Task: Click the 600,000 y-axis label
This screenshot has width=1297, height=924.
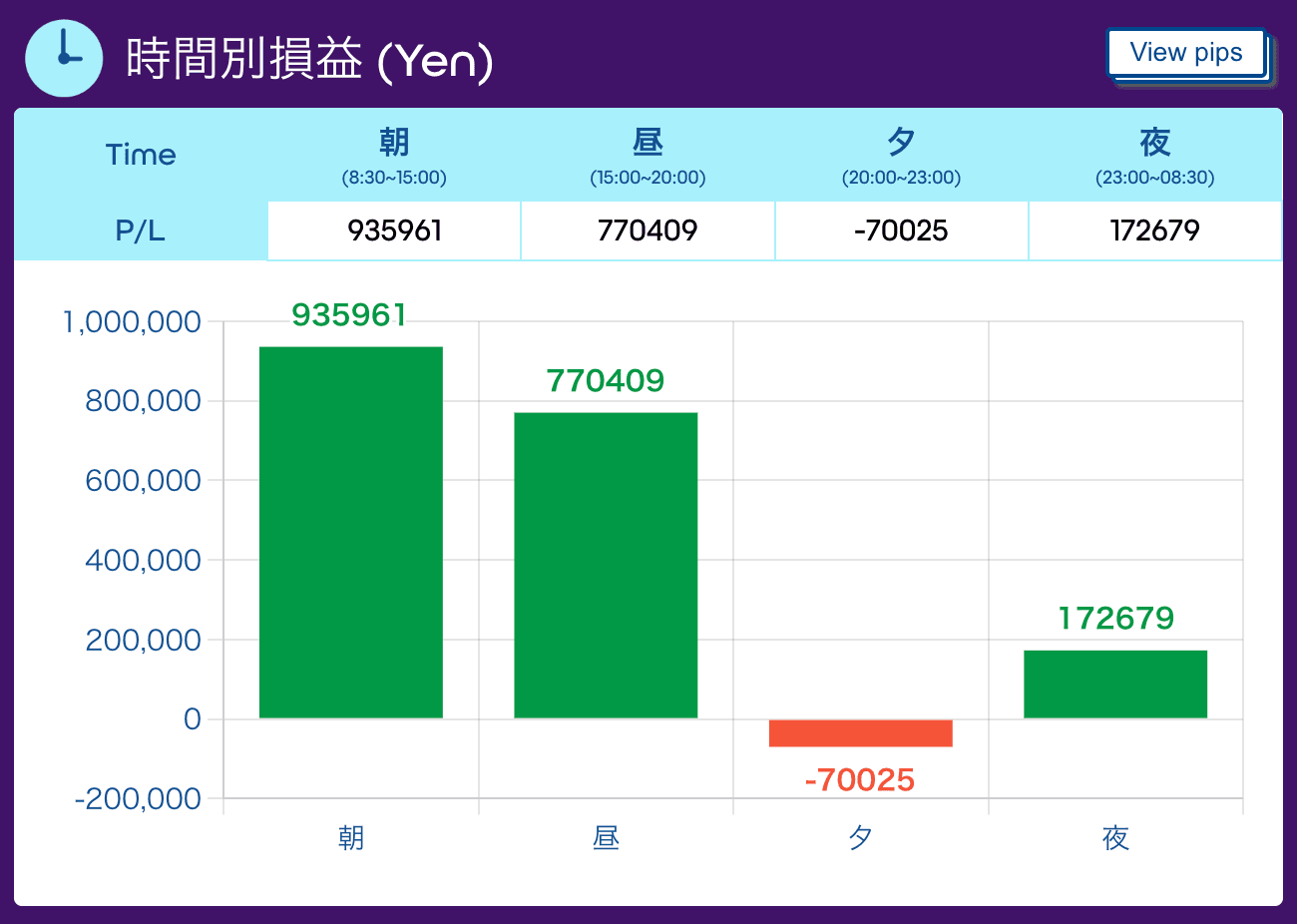Action: point(144,481)
